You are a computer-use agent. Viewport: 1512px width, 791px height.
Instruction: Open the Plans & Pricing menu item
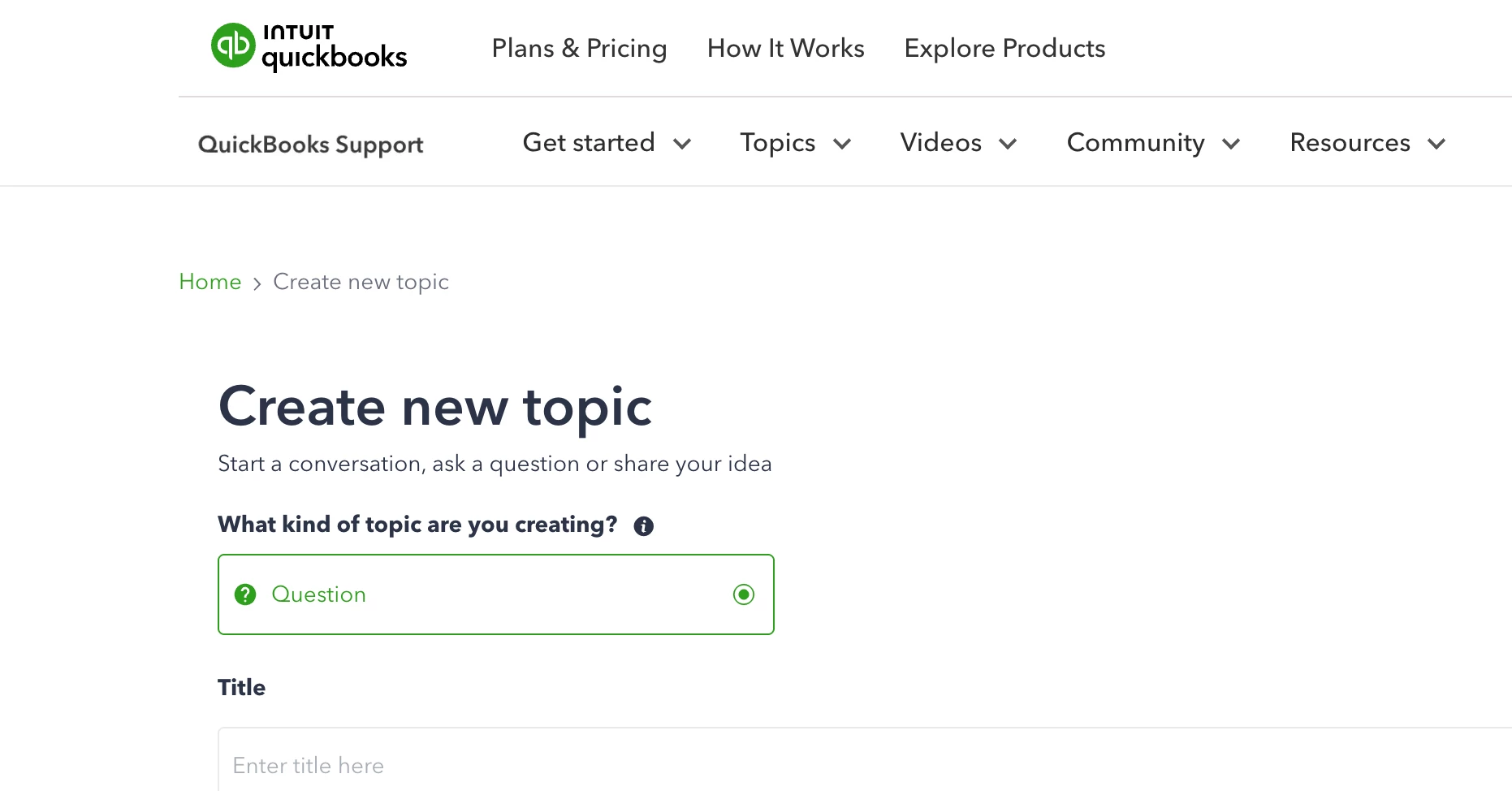pyautogui.click(x=579, y=48)
